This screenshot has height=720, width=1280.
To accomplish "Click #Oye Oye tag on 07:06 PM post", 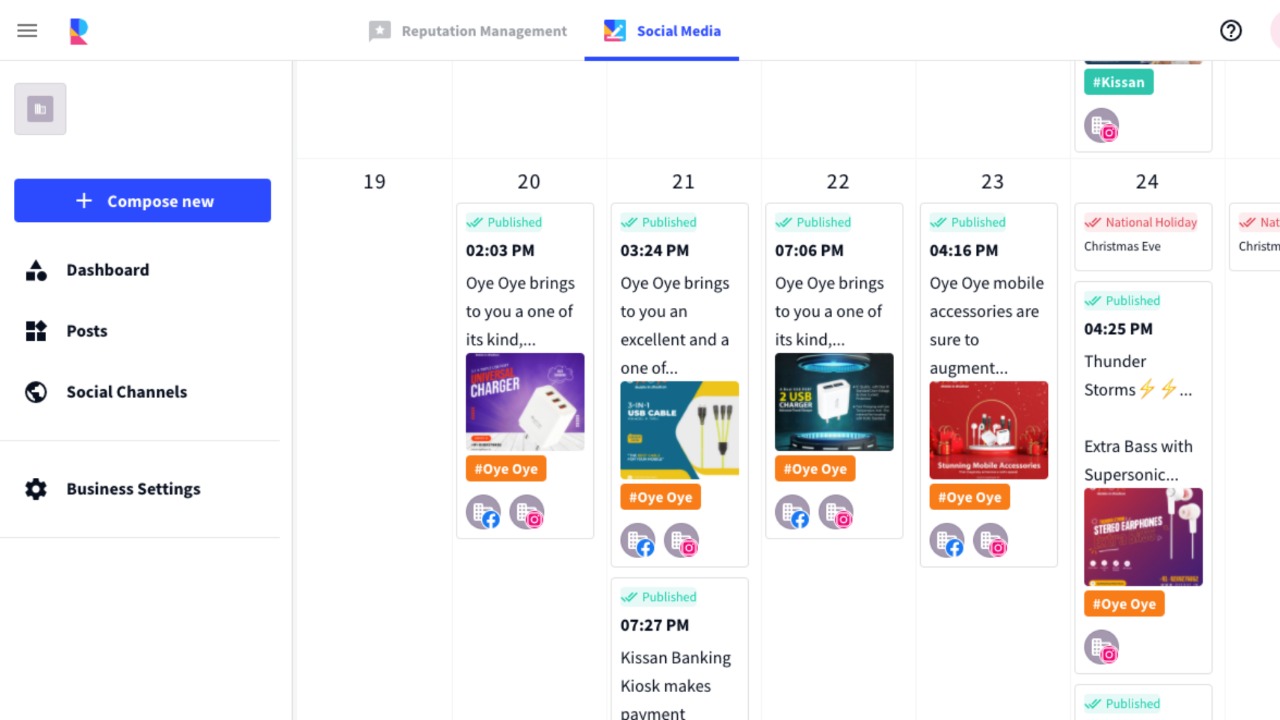I will pos(815,469).
